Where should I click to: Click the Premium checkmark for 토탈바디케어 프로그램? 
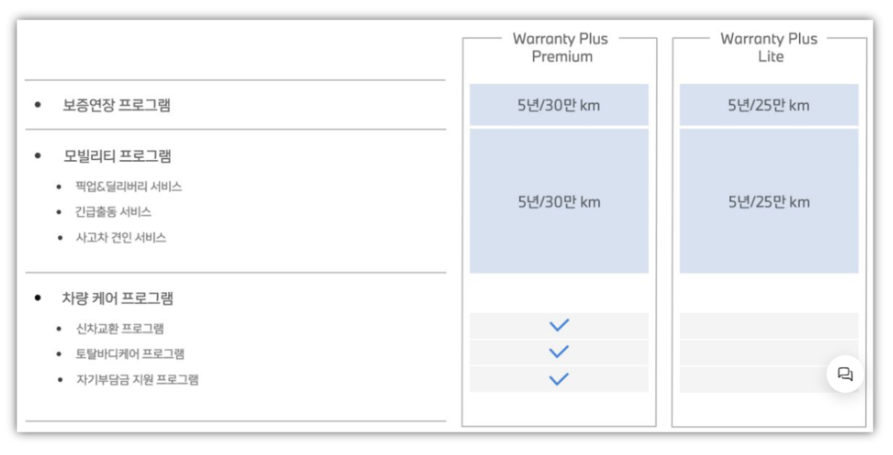coord(559,352)
